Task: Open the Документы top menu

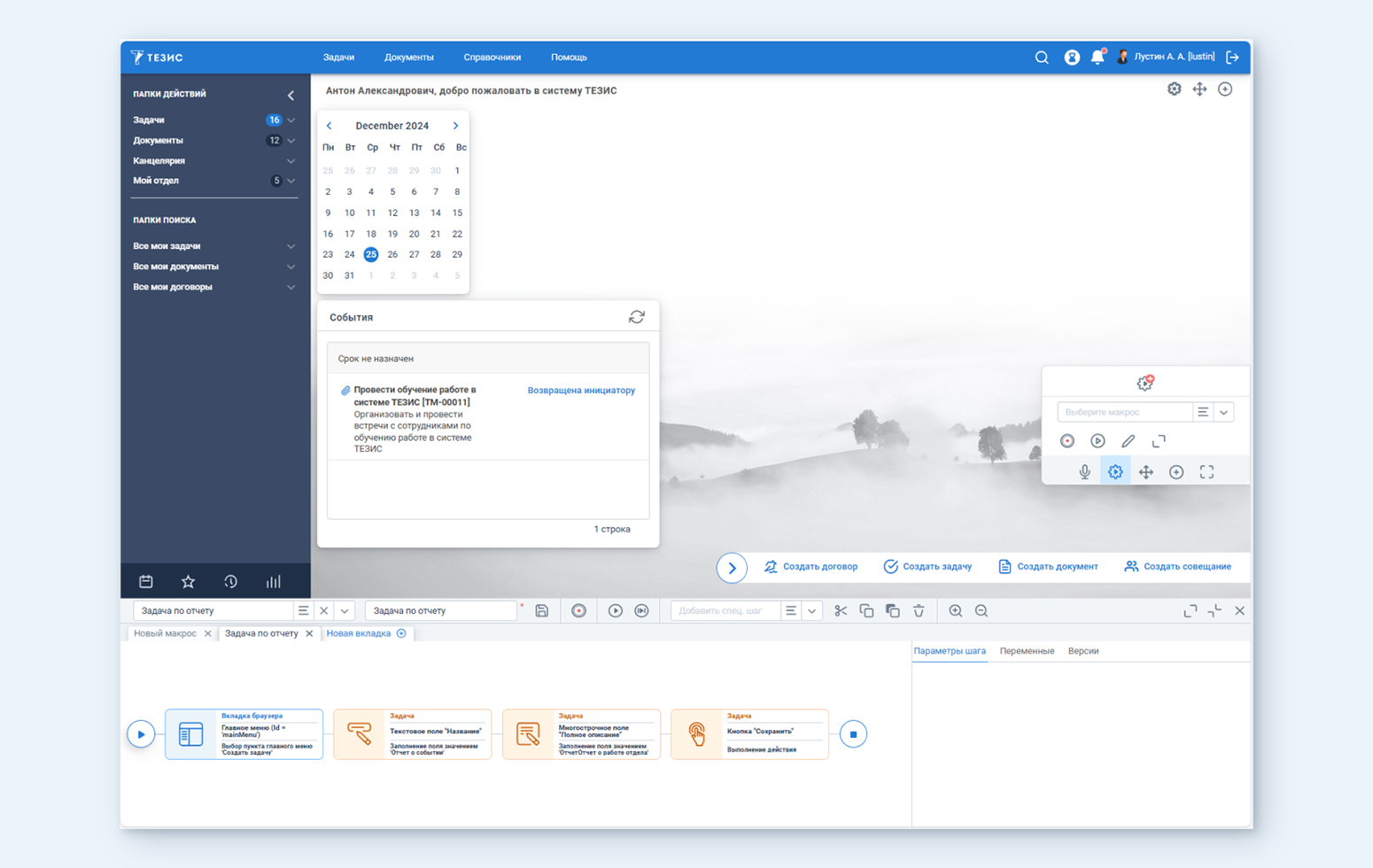Action: [x=409, y=58]
